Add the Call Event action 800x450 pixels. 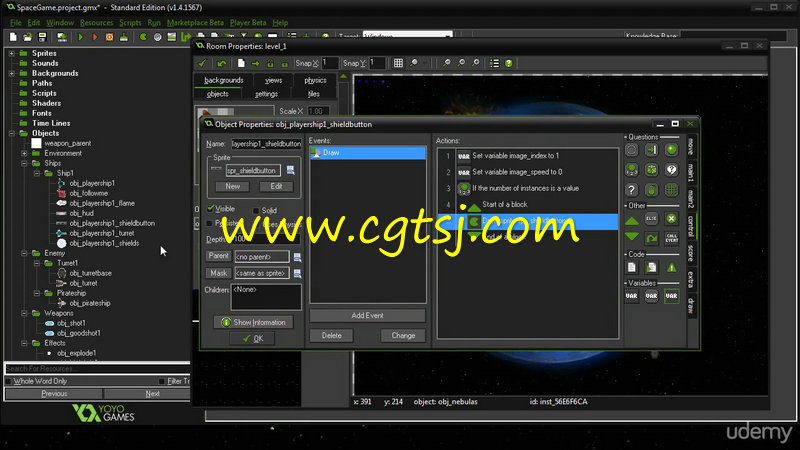click(x=671, y=238)
